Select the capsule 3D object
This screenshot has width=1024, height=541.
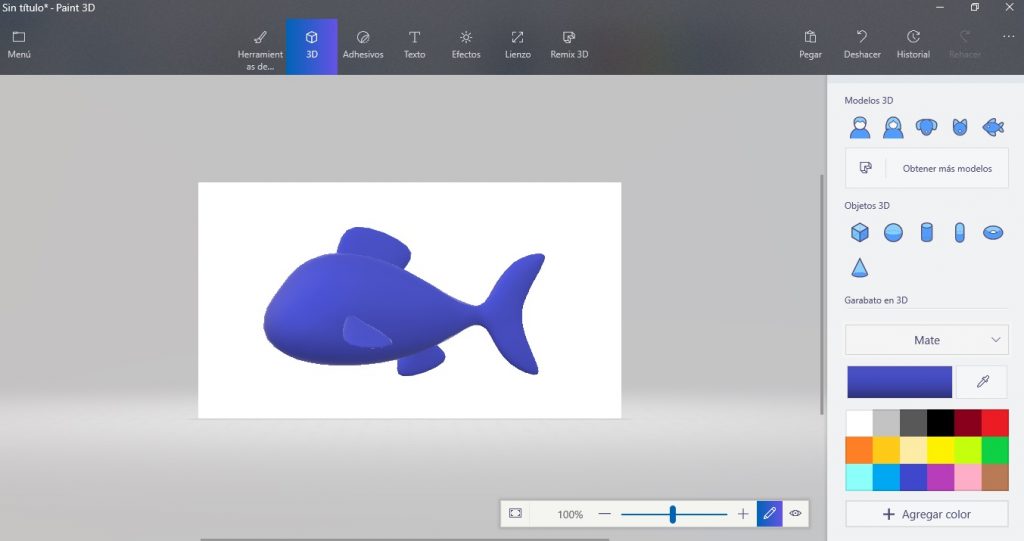click(959, 232)
